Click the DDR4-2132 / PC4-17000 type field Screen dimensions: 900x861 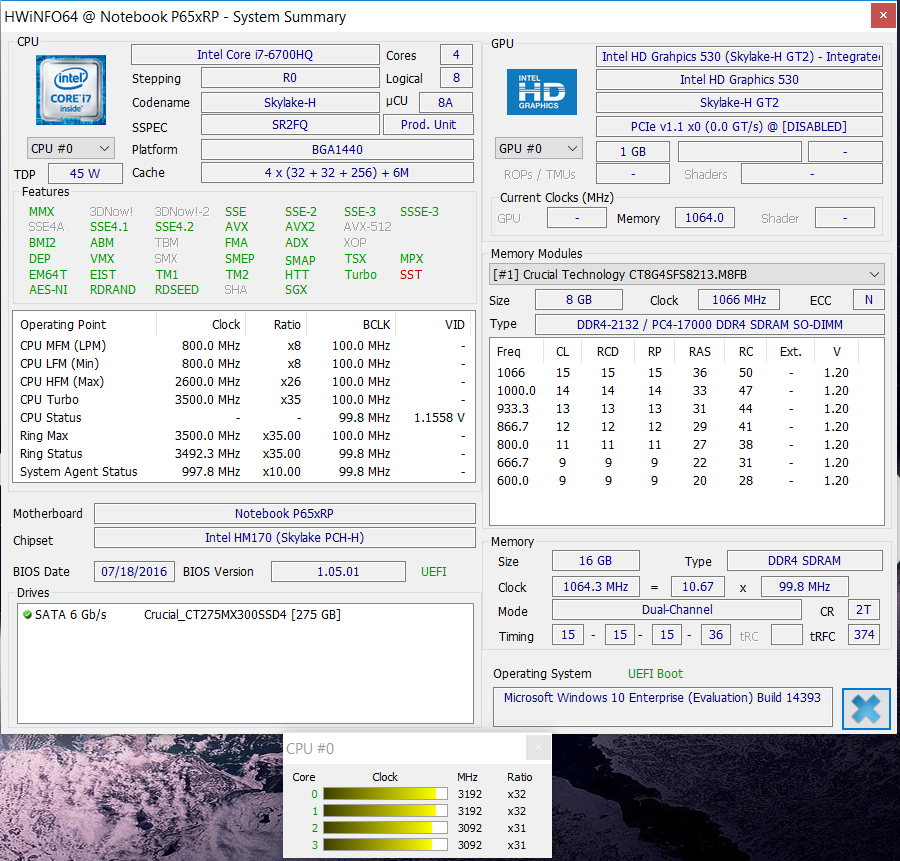coord(709,325)
